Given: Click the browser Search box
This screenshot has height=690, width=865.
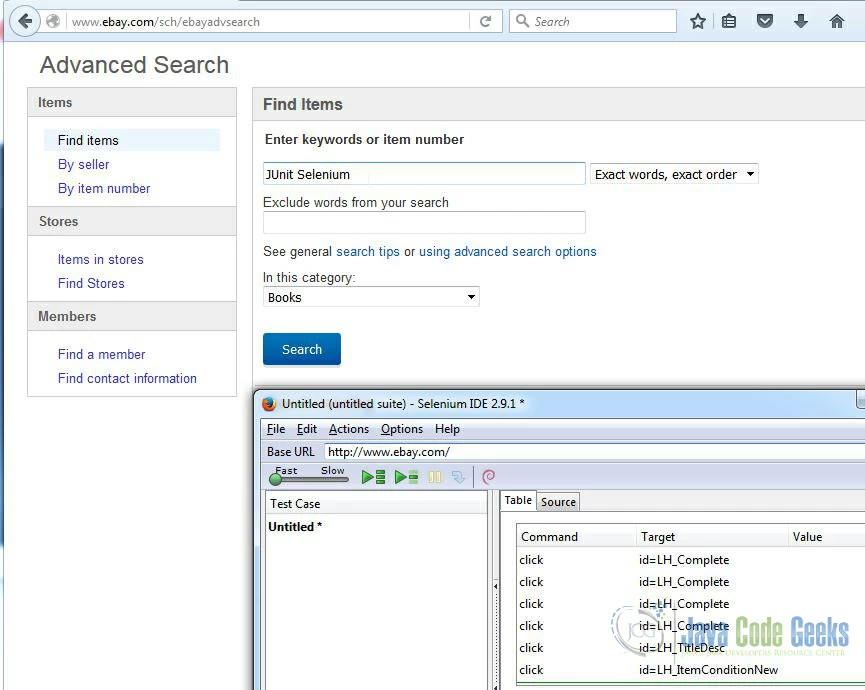Looking at the screenshot, I should point(593,22).
